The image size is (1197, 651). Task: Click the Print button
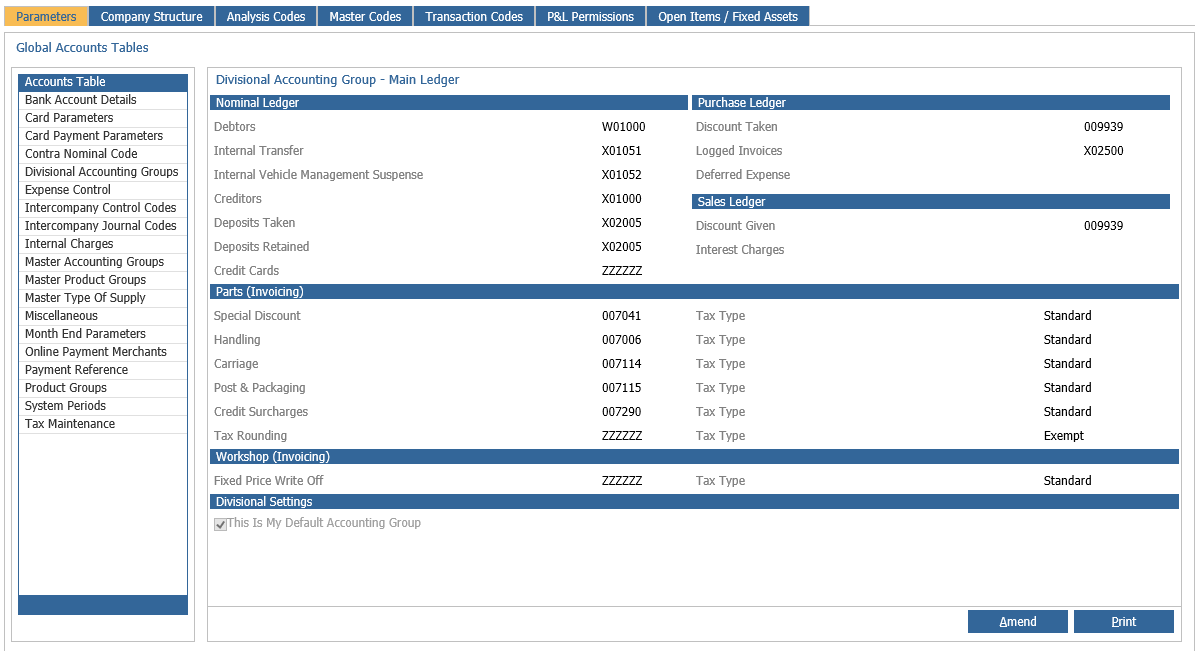click(x=1124, y=621)
